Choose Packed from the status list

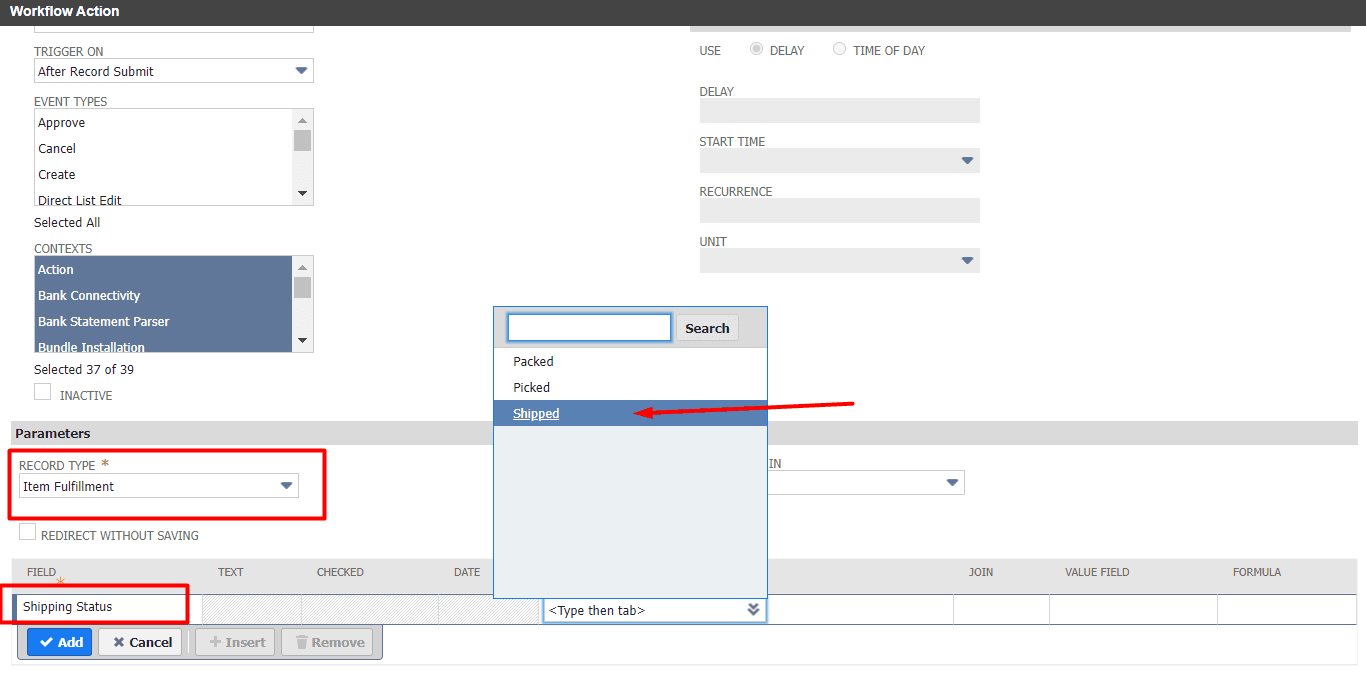pyautogui.click(x=630, y=362)
